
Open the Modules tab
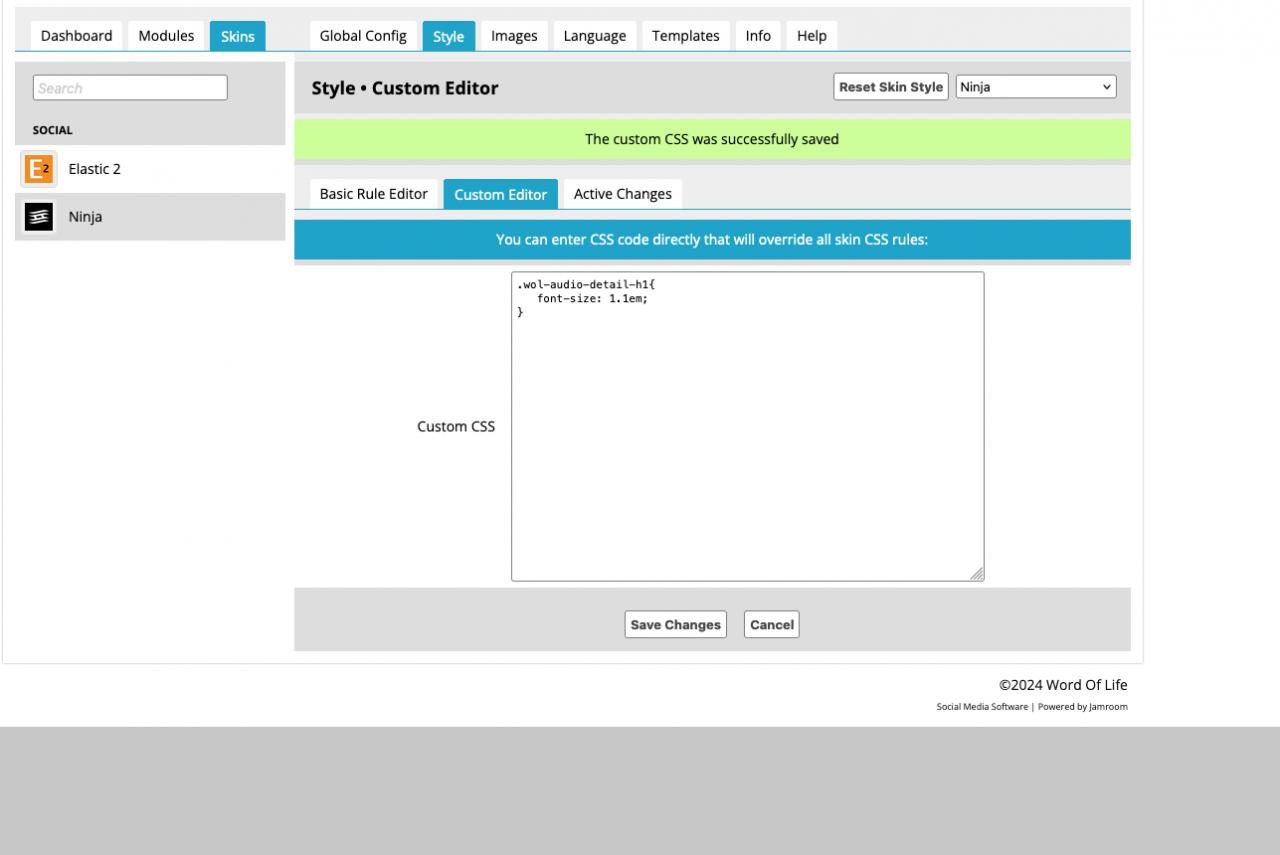pyautogui.click(x=166, y=36)
